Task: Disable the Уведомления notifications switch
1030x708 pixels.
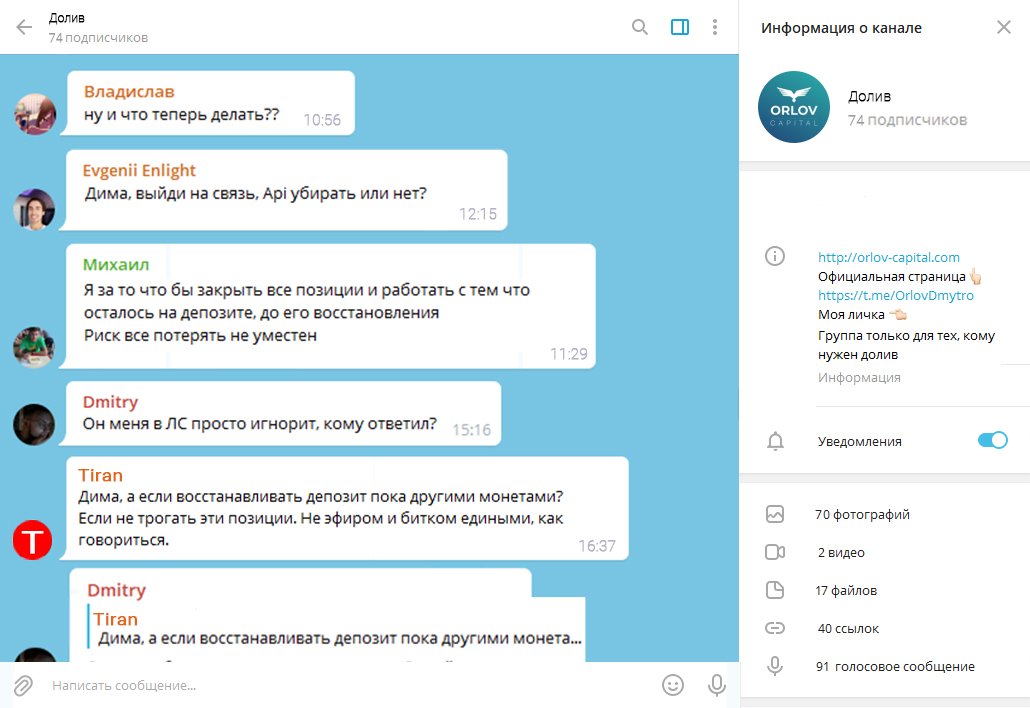Action: tap(993, 440)
